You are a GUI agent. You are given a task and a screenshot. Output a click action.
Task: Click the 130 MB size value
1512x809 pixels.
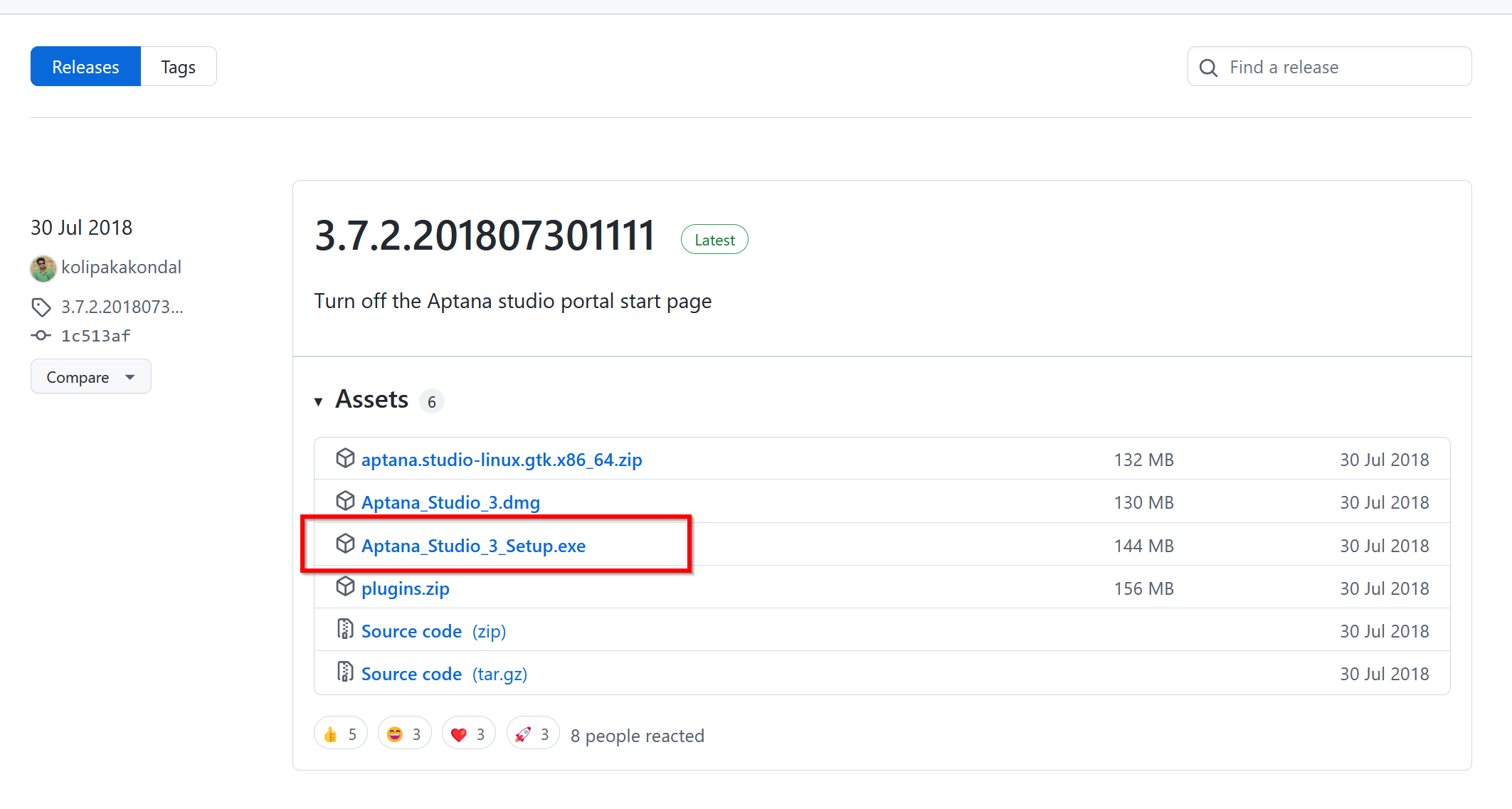(x=1144, y=502)
